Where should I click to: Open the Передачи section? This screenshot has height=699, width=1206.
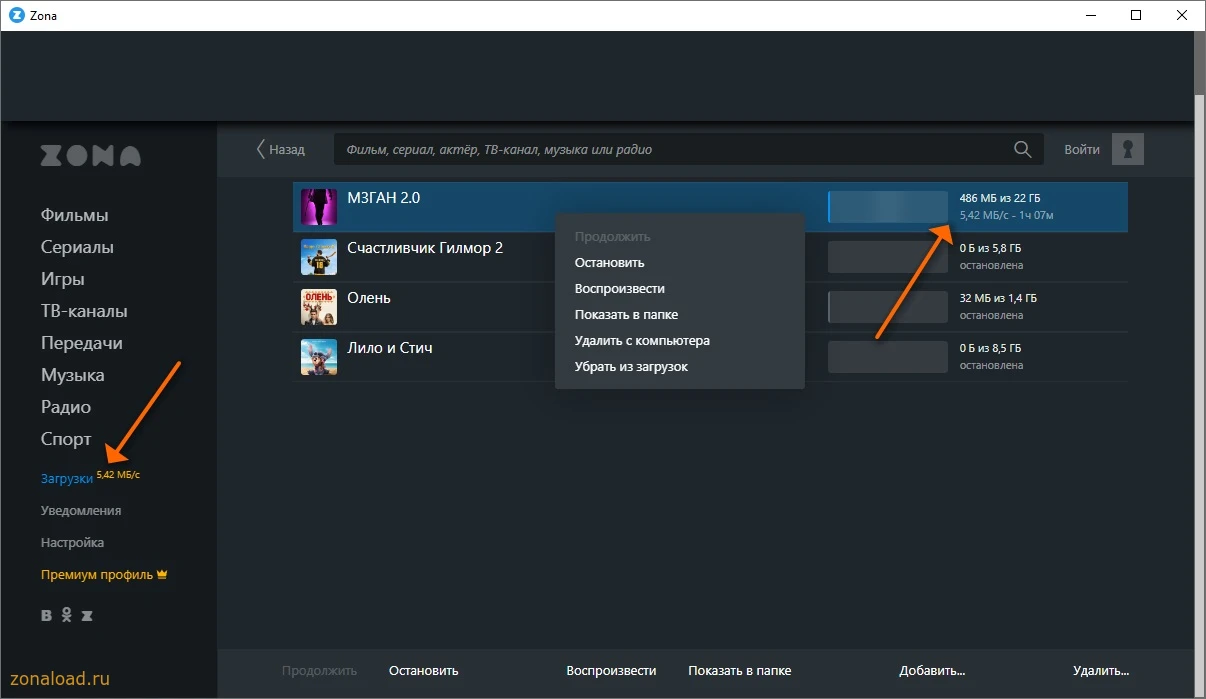click(81, 343)
